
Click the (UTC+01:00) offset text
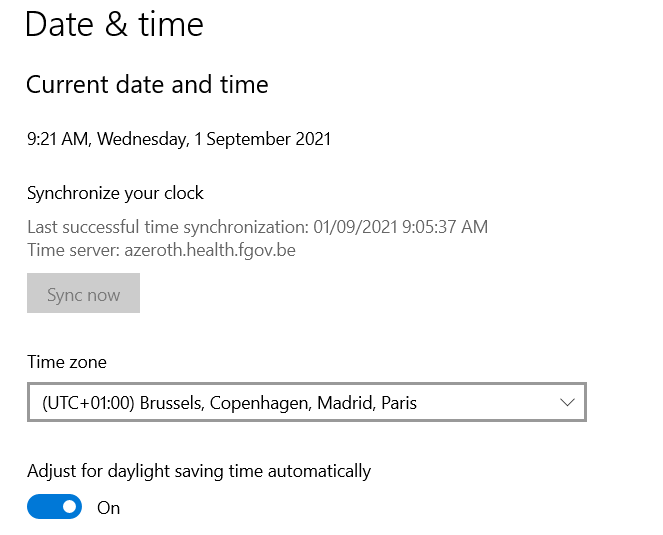pyautogui.click(x=87, y=403)
